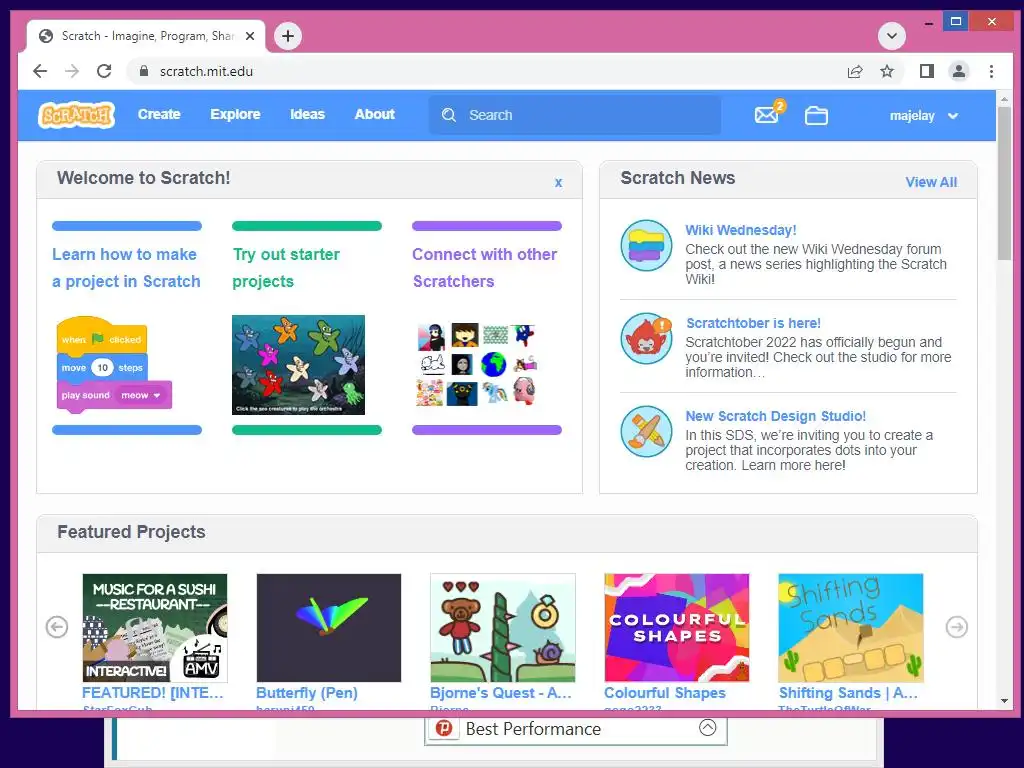Open the Chrome profile avatar
Viewport: 1024px width, 768px height.
click(959, 71)
